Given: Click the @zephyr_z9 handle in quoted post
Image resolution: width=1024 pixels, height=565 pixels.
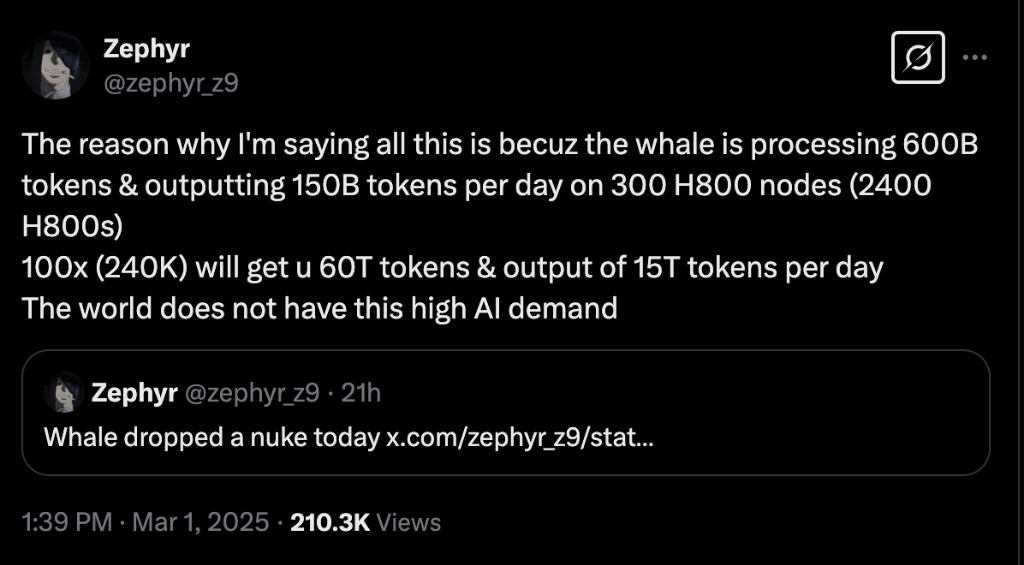Looking at the screenshot, I should coord(249,393).
